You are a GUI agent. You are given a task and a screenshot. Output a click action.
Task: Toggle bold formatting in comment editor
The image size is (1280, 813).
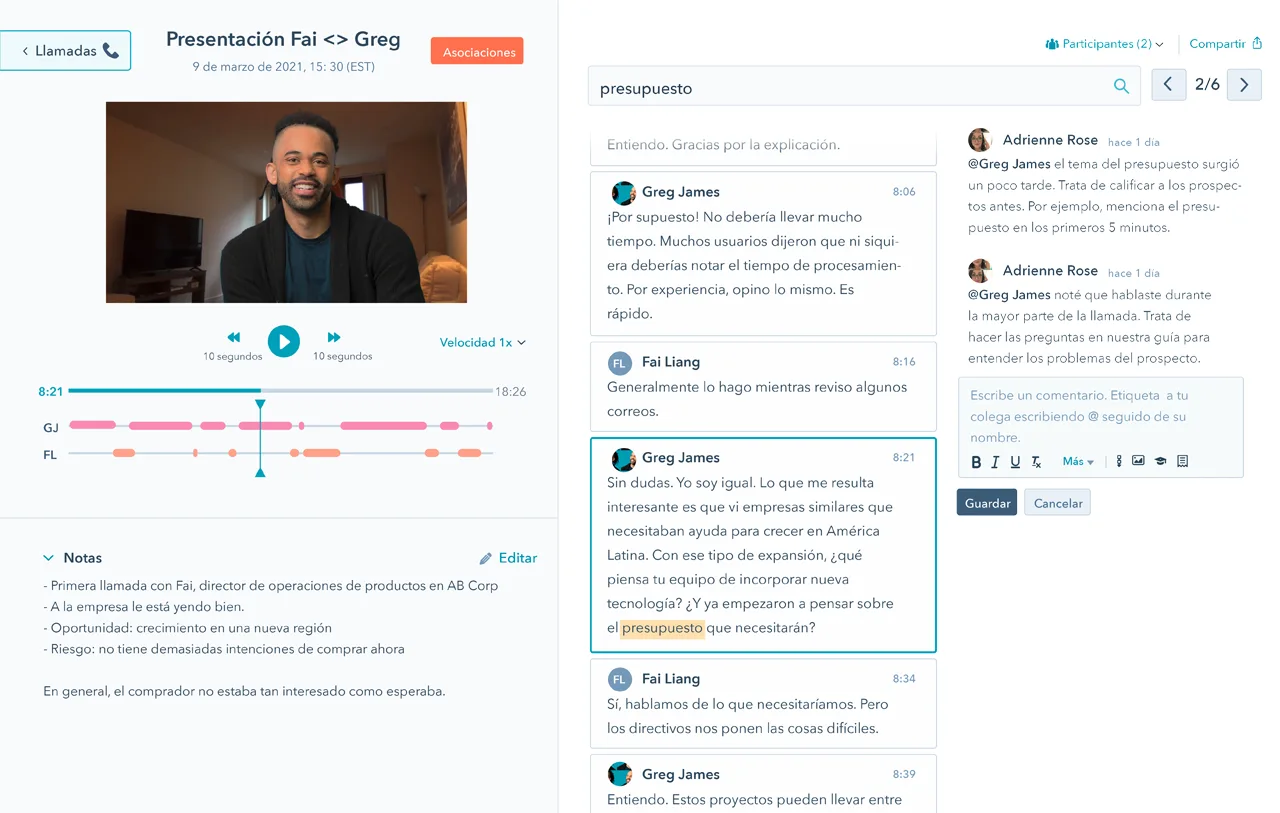pos(977,462)
